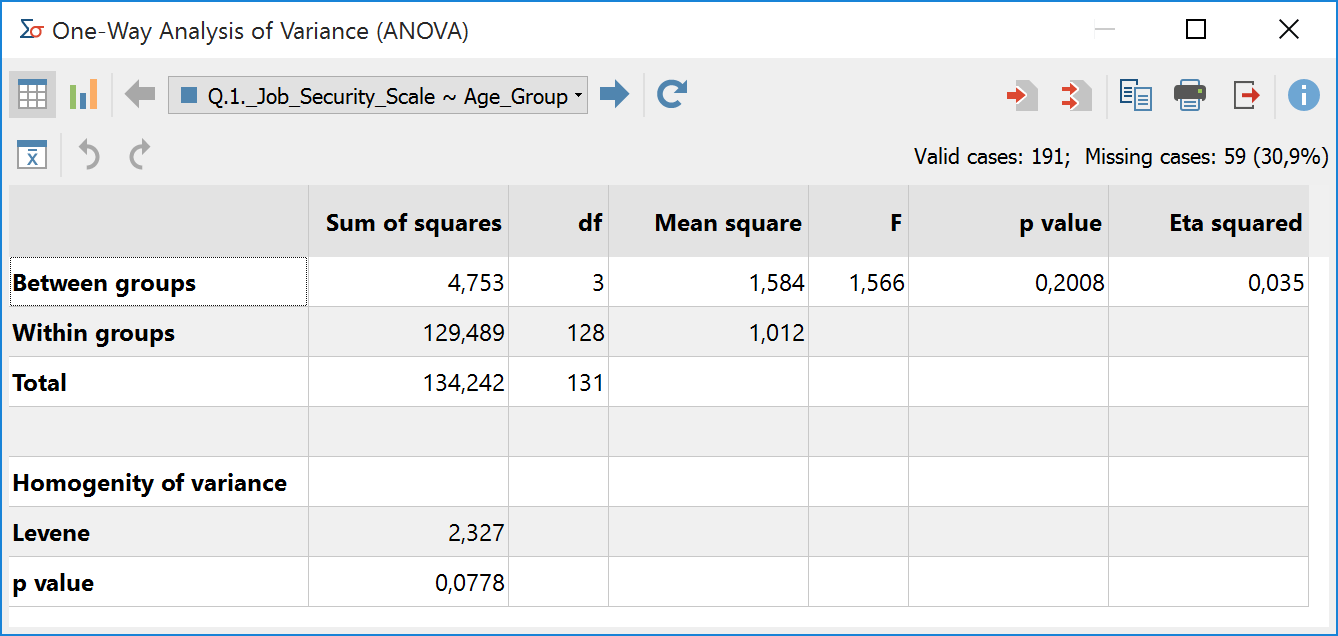Viewport: 1338px width, 636px height.
Task: Click the Levene statistic 2,327
Action: 408,532
